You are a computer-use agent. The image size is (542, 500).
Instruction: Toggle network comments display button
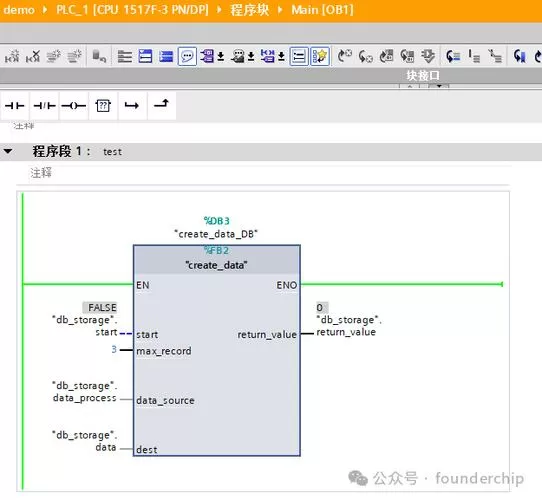[x=187, y=56]
